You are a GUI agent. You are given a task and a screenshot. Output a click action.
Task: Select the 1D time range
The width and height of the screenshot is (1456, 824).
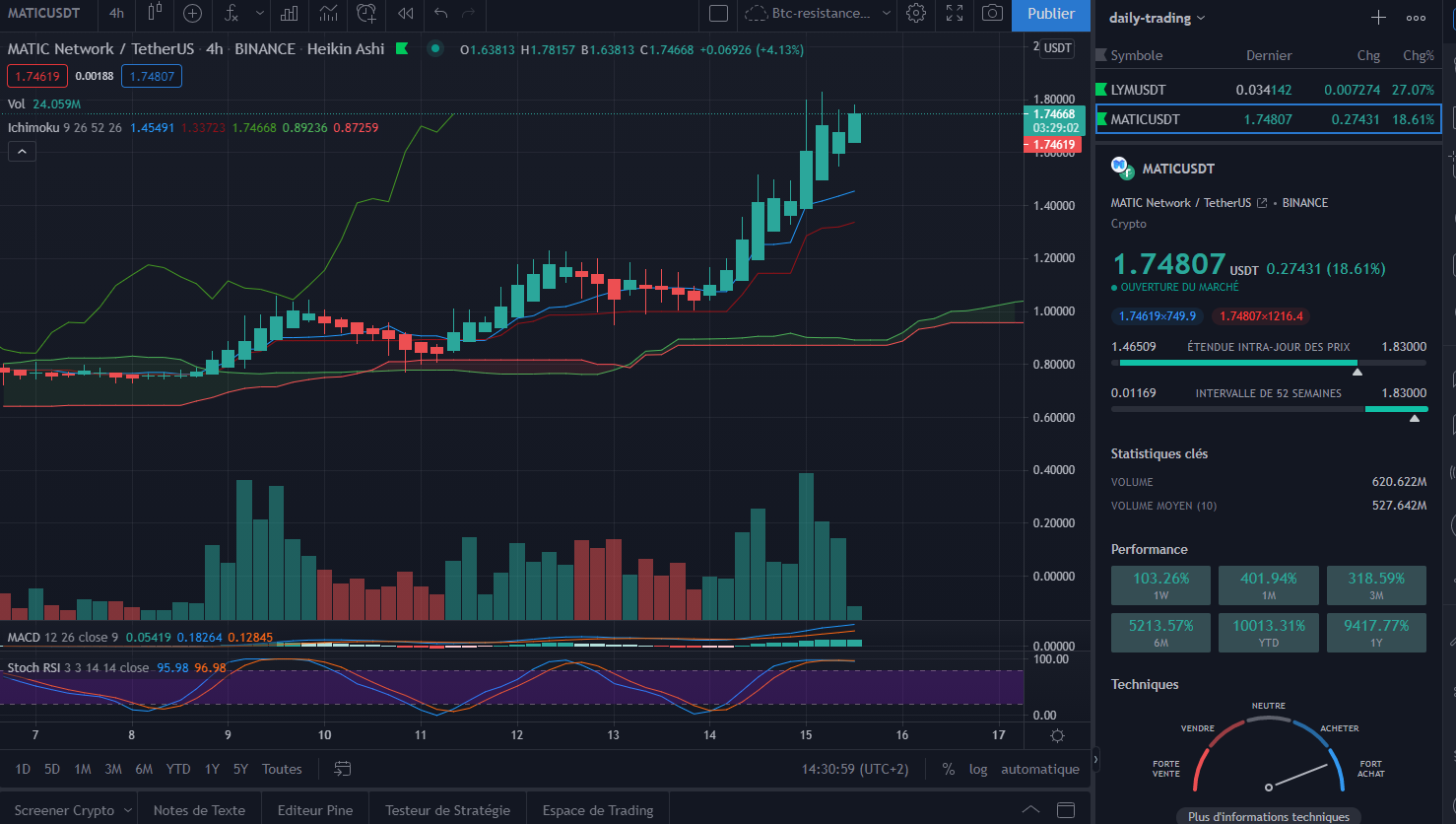[x=23, y=769]
